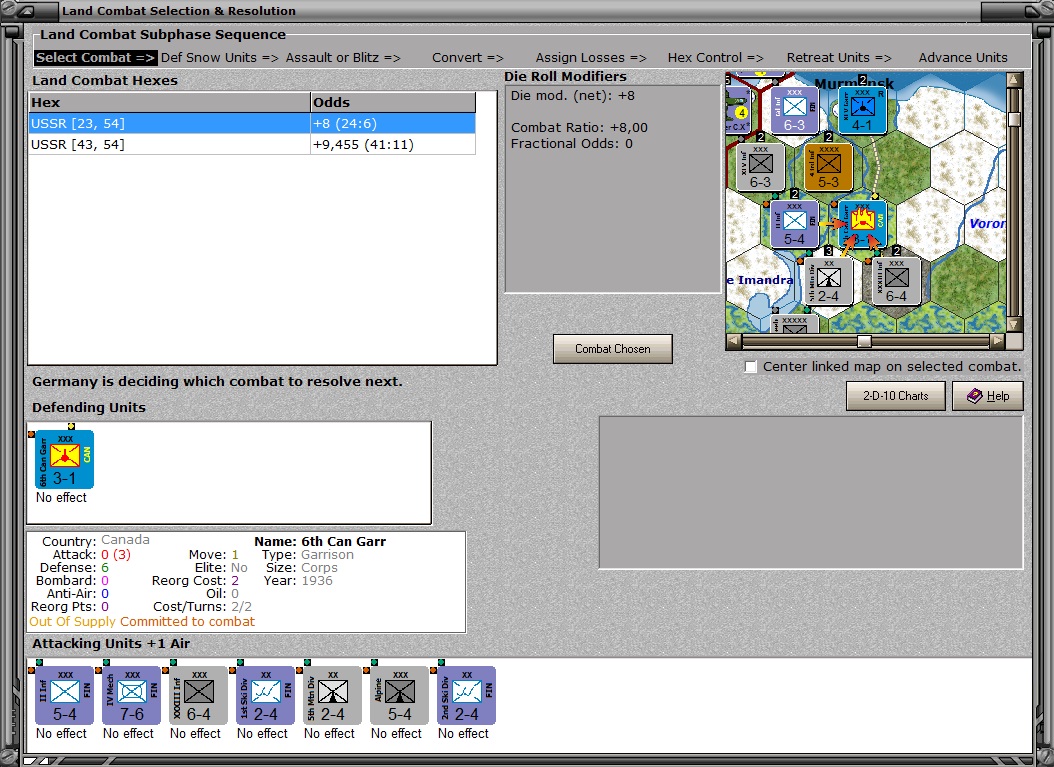Image resolution: width=1054 pixels, height=767 pixels.
Task: Click the orange 5-3 infantry counter on map
Action: 828,167
